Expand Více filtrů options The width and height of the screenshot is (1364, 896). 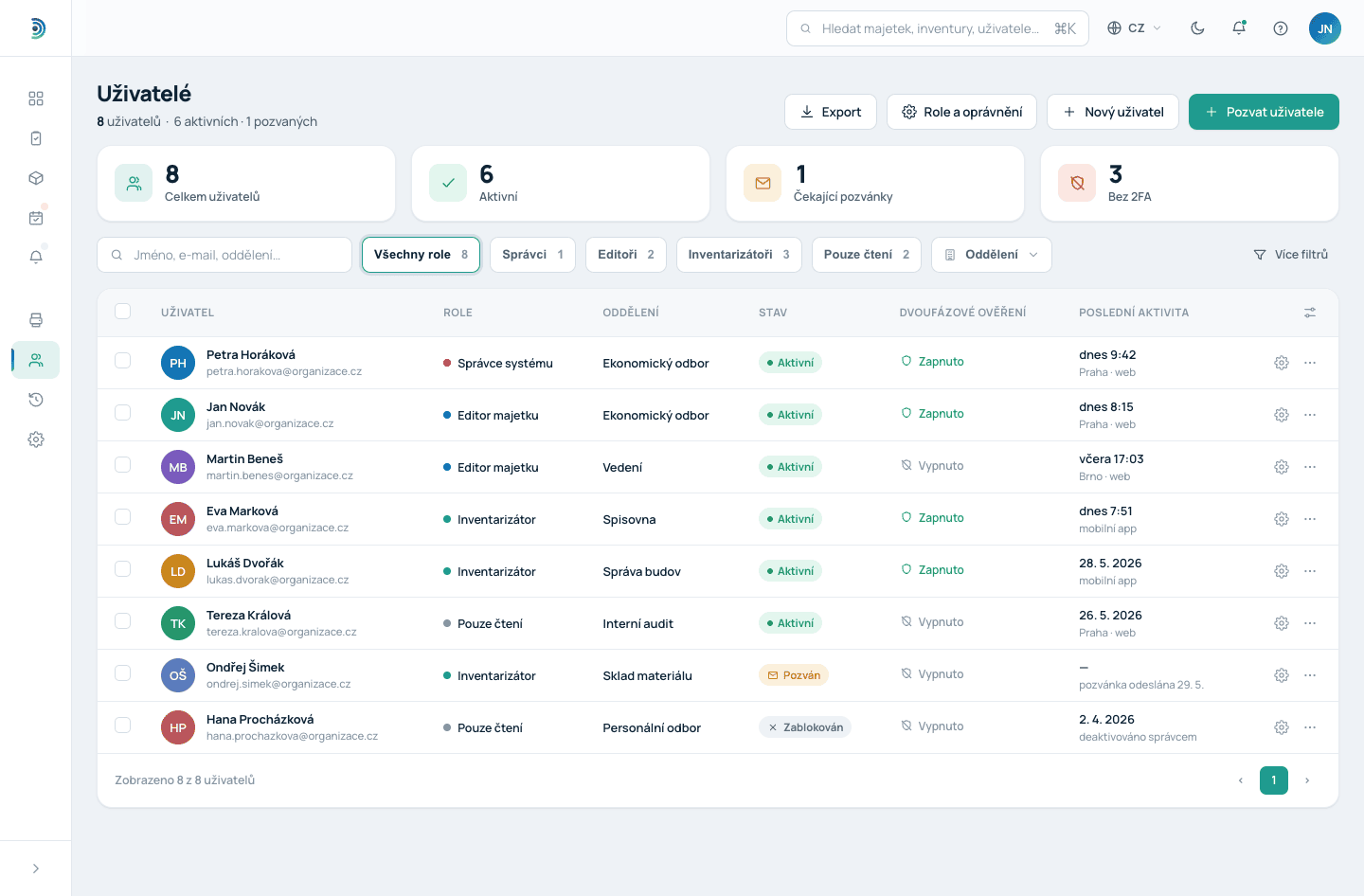tap(1291, 255)
